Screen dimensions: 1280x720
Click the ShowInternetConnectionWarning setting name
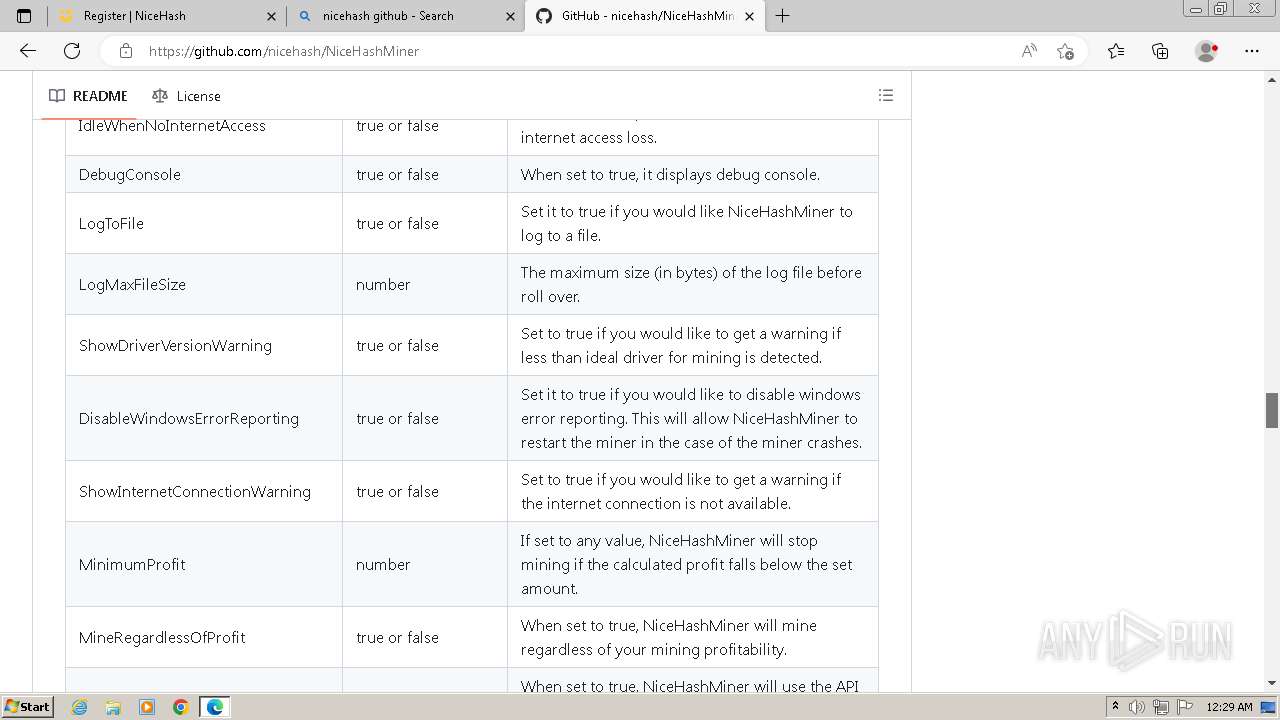(x=195, y=491)
